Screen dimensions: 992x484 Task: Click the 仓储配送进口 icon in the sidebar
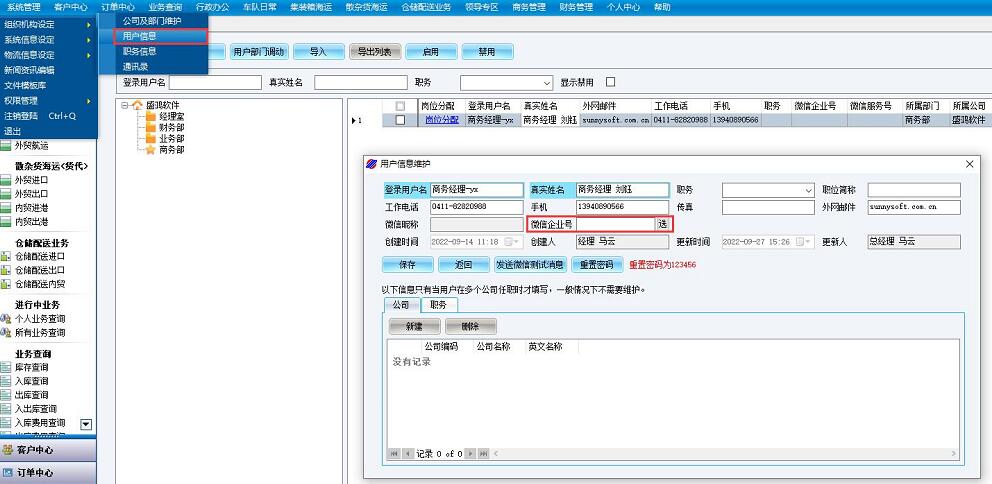(6, 256)
